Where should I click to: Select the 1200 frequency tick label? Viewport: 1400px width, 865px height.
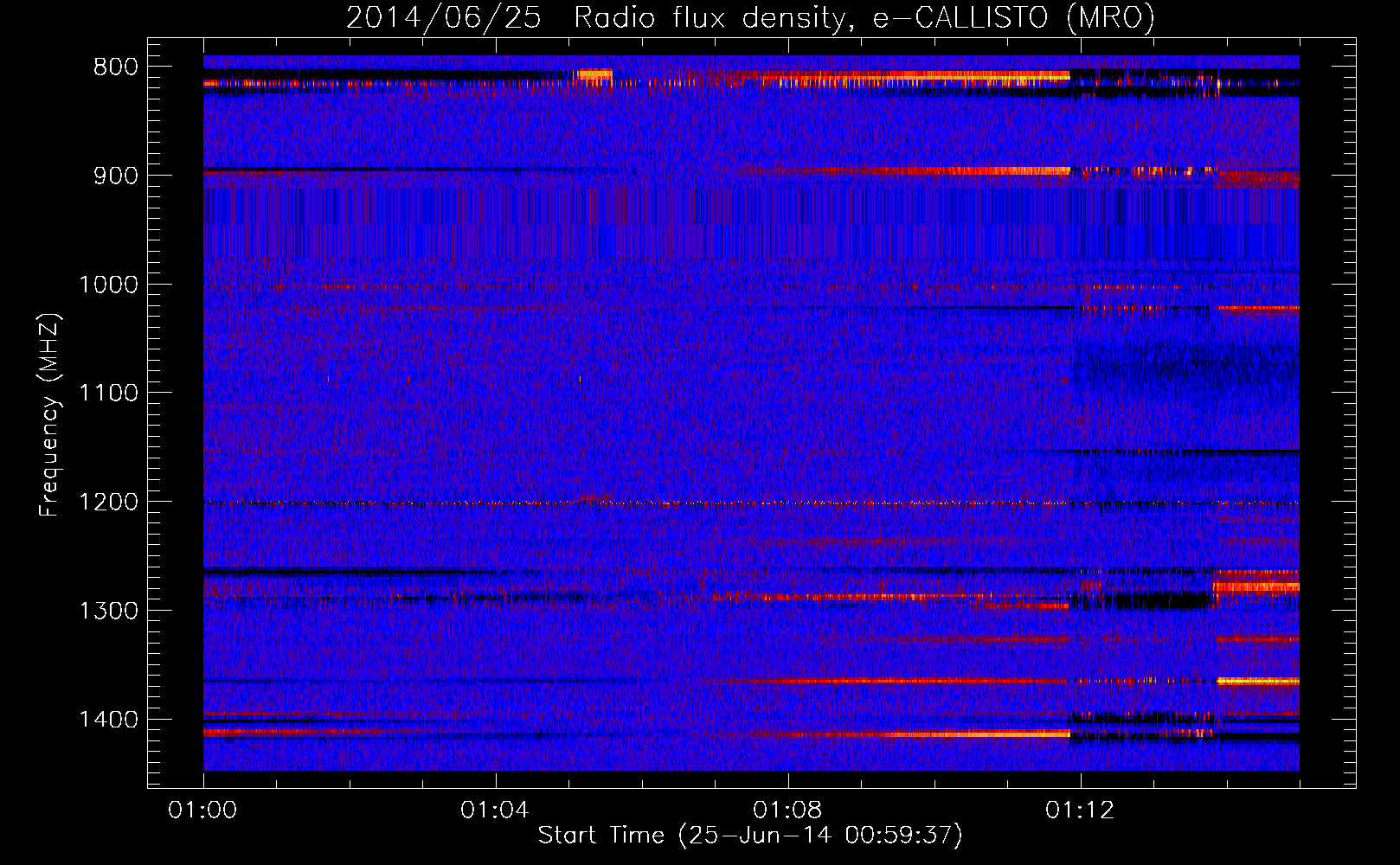coord(108,503)
